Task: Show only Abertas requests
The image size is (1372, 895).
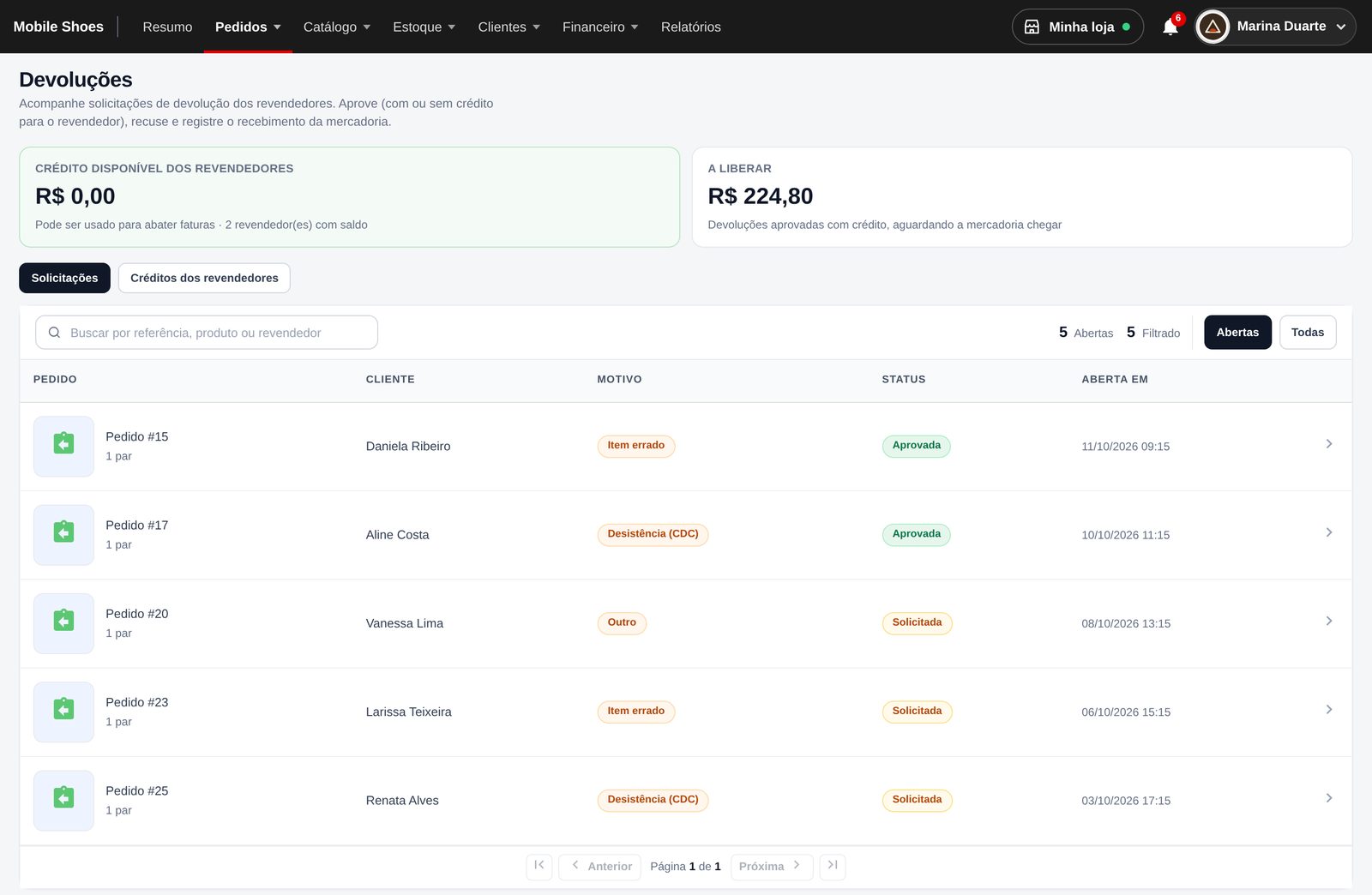Action: click(x=1237, y=333)
